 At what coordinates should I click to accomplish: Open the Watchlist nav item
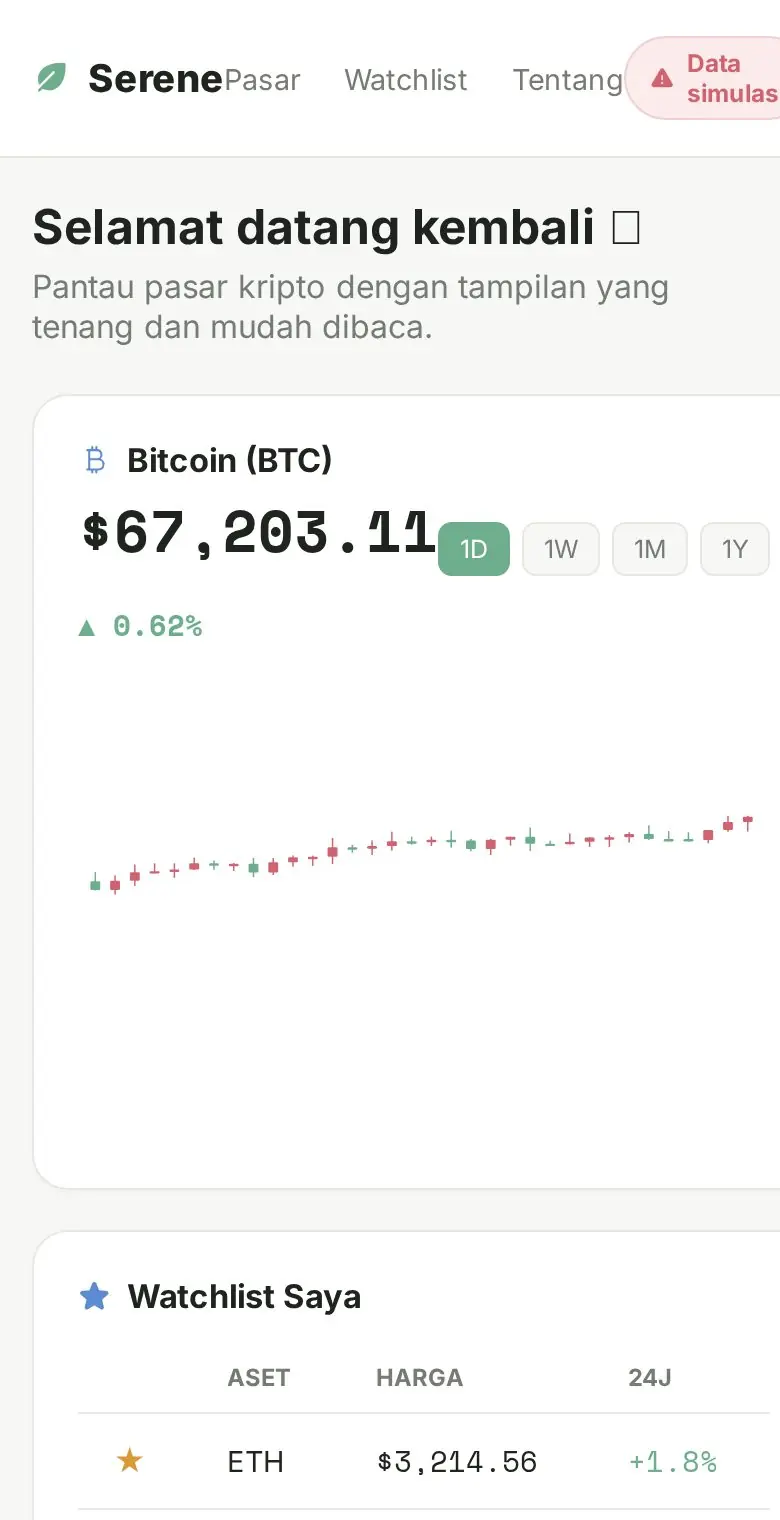click(406, 80)
